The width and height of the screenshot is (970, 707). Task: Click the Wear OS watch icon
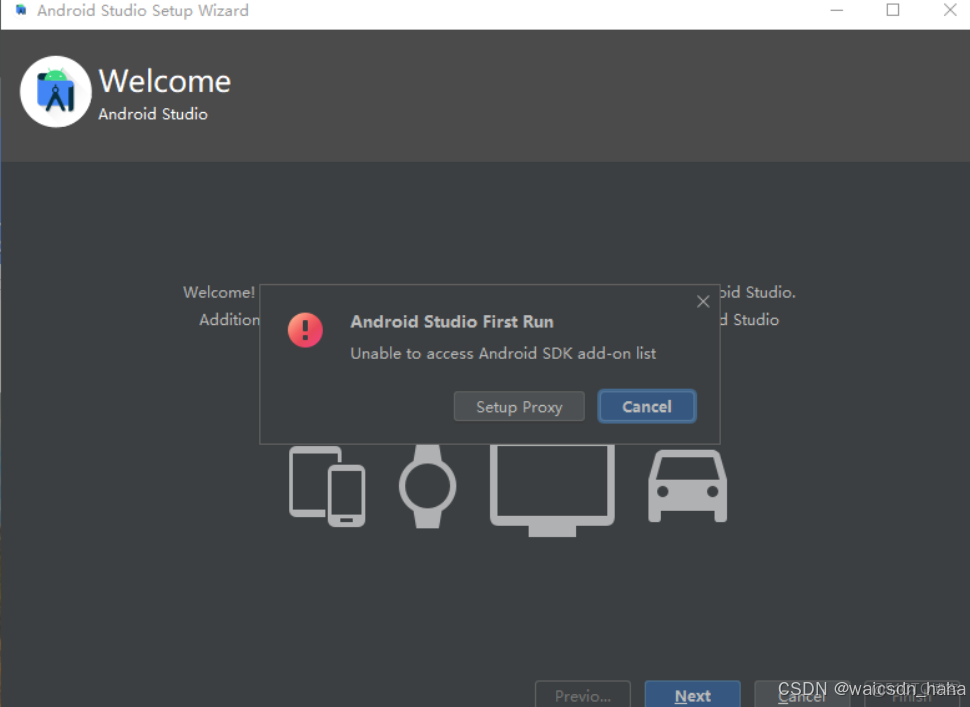[428, 487]
